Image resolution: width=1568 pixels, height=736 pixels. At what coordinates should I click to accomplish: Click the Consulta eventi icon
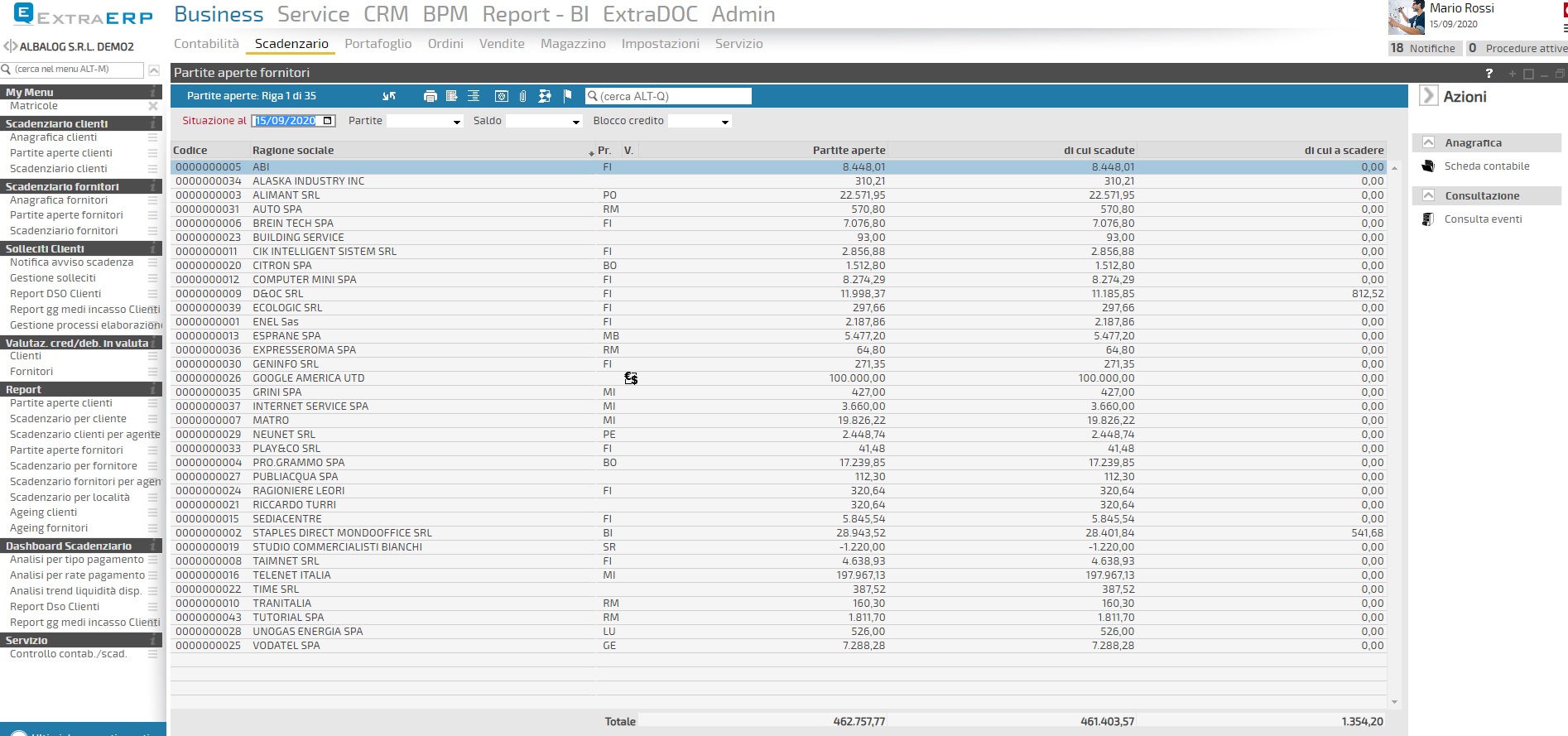click(x=1428, y=219)
